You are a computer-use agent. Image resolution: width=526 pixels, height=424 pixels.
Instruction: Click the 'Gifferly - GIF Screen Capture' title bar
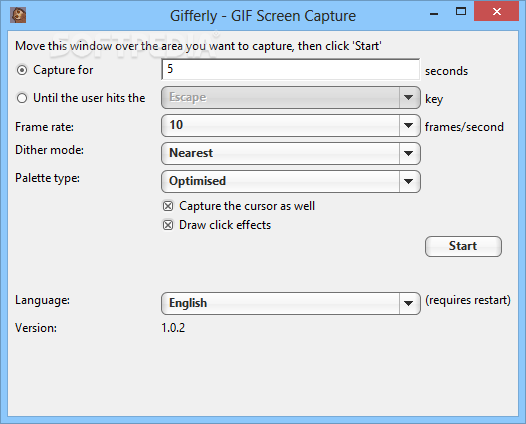coord(263,16)
